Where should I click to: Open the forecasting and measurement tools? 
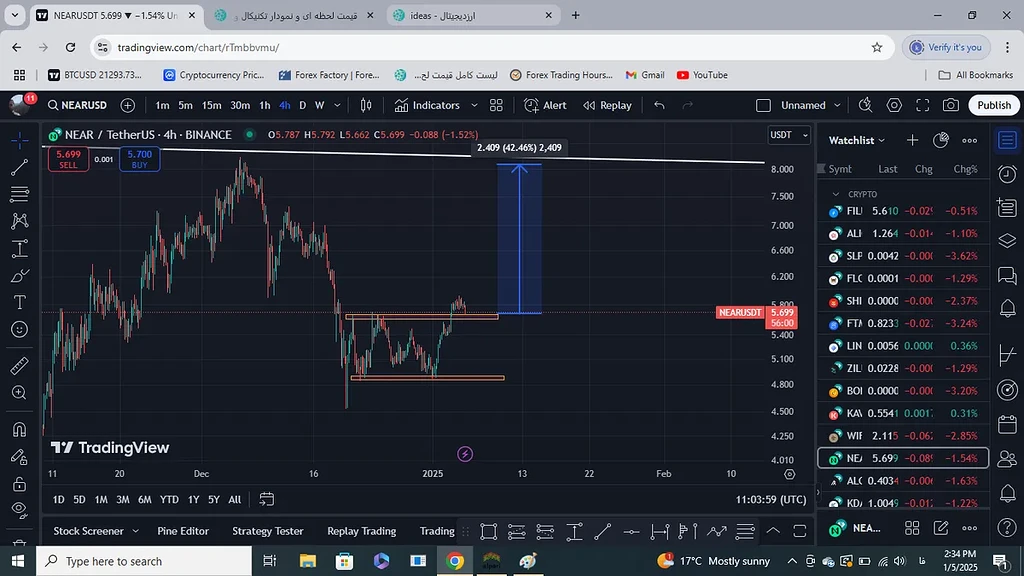point(20,248)
